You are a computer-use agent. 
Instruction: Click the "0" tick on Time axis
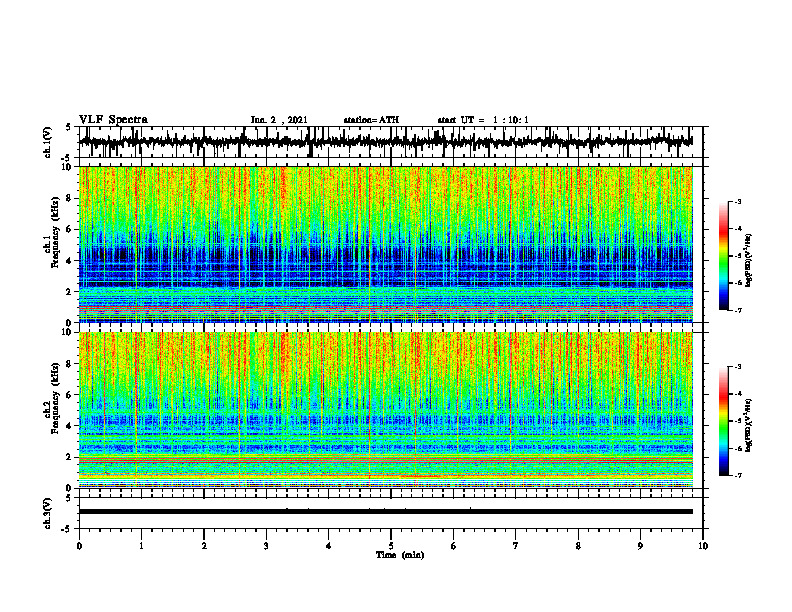pyautogui.click(x=79, y=546)
